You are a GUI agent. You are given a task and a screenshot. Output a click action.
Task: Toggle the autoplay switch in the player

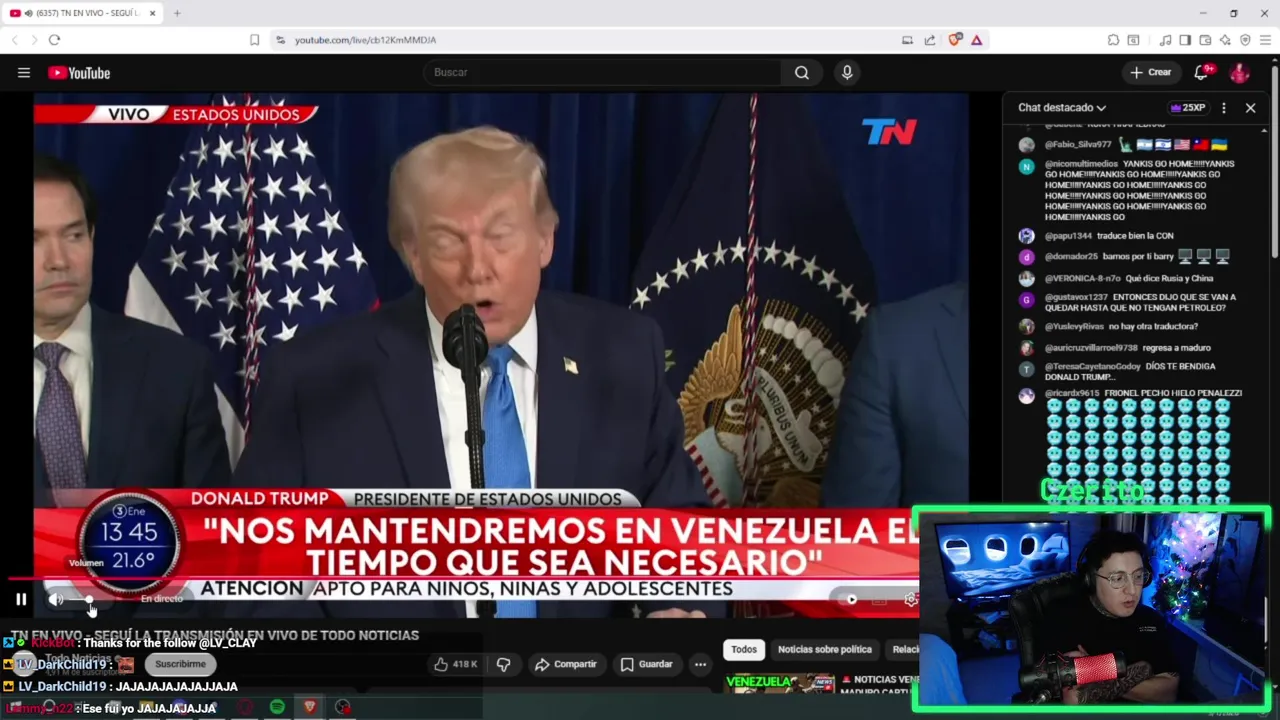(848, 599)
